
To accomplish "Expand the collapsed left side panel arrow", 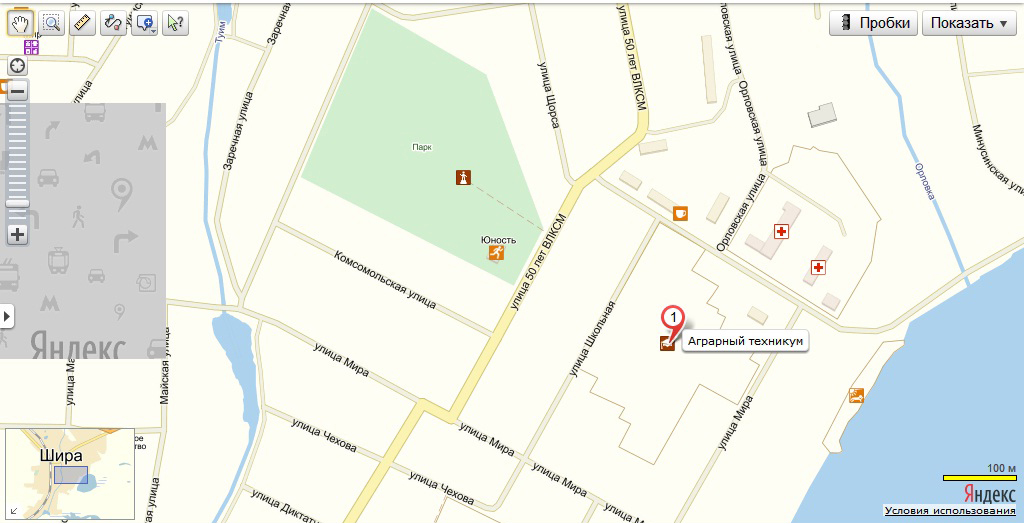I will (7, 316).
